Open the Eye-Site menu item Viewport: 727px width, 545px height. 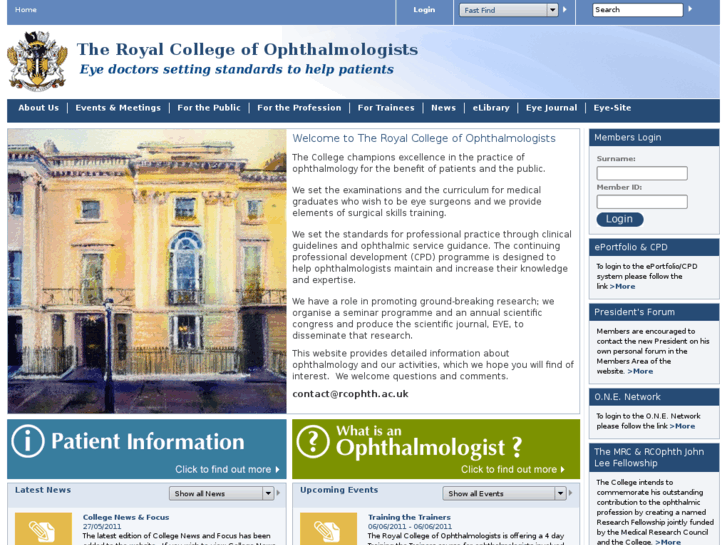pyautogui.click(x=612, y=108)
